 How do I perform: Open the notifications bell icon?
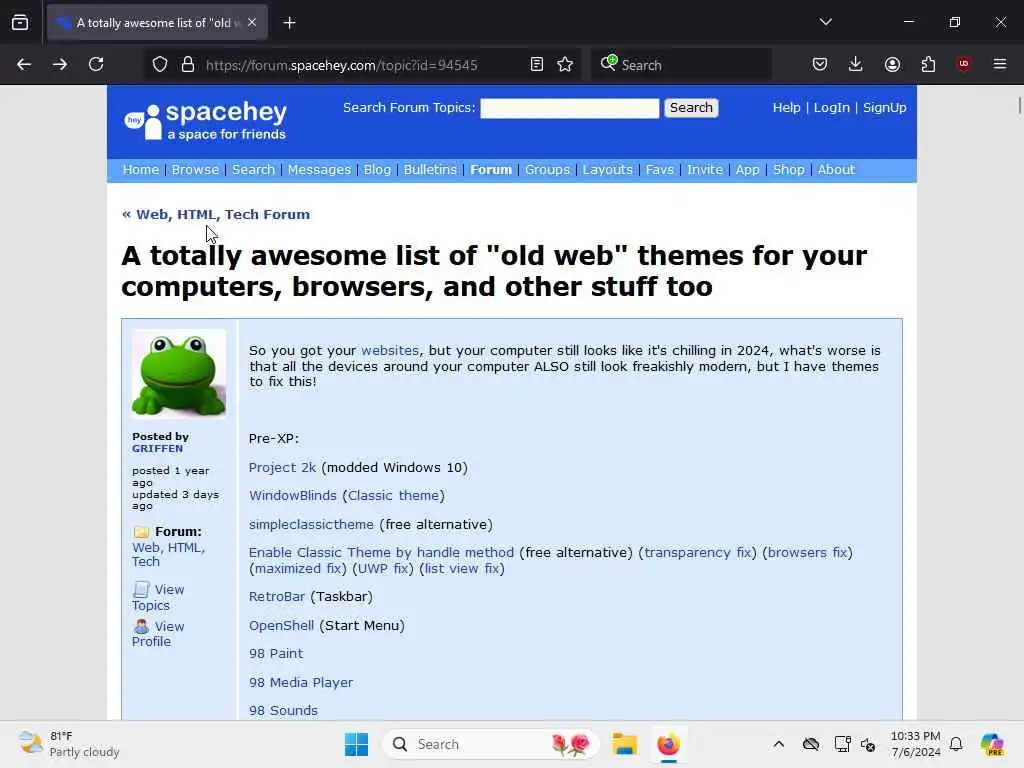coord(956,744)
